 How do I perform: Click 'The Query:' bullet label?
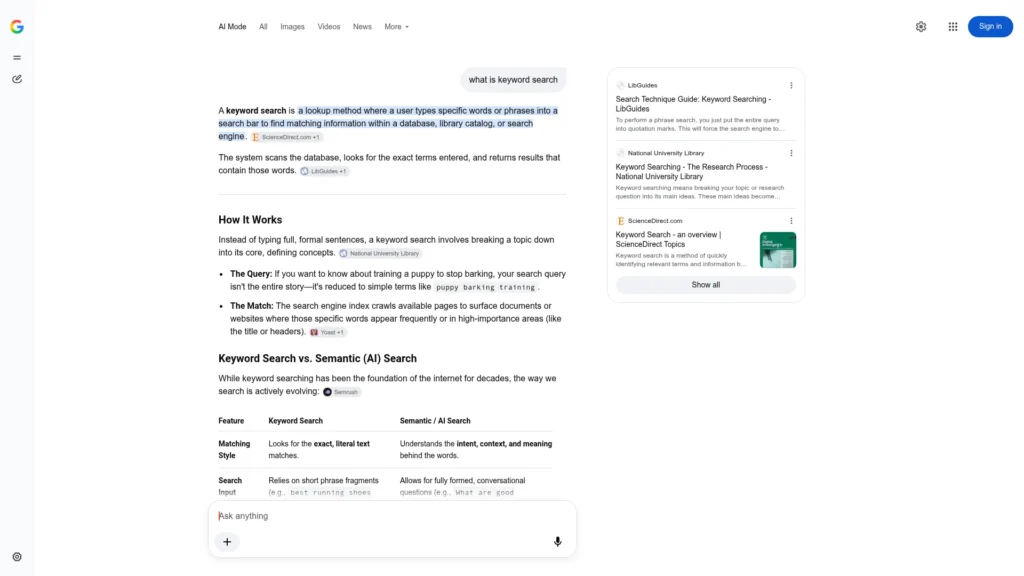click(x=251, y=274)
